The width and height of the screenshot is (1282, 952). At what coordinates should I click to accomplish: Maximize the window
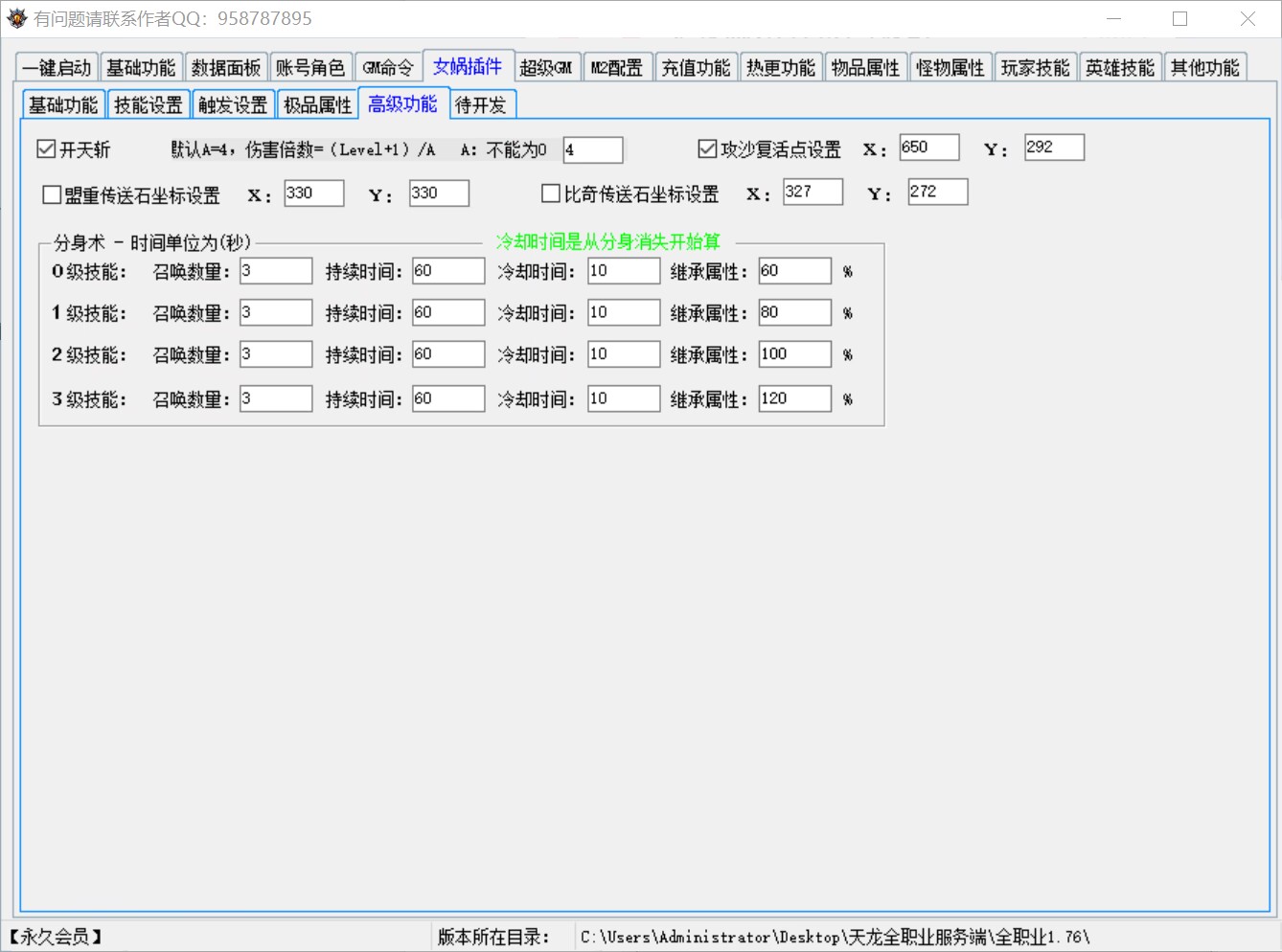pyautogui.click(x=1180, y=18)
